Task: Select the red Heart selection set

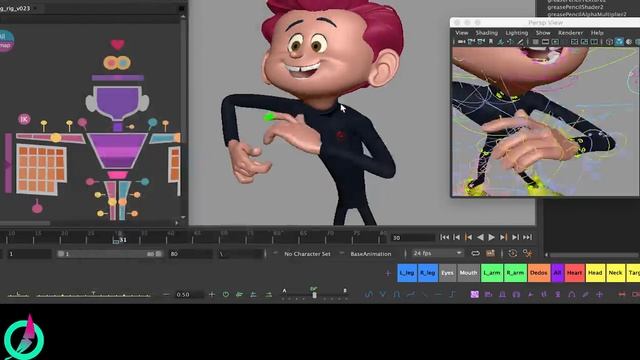Action: (574, 273)
